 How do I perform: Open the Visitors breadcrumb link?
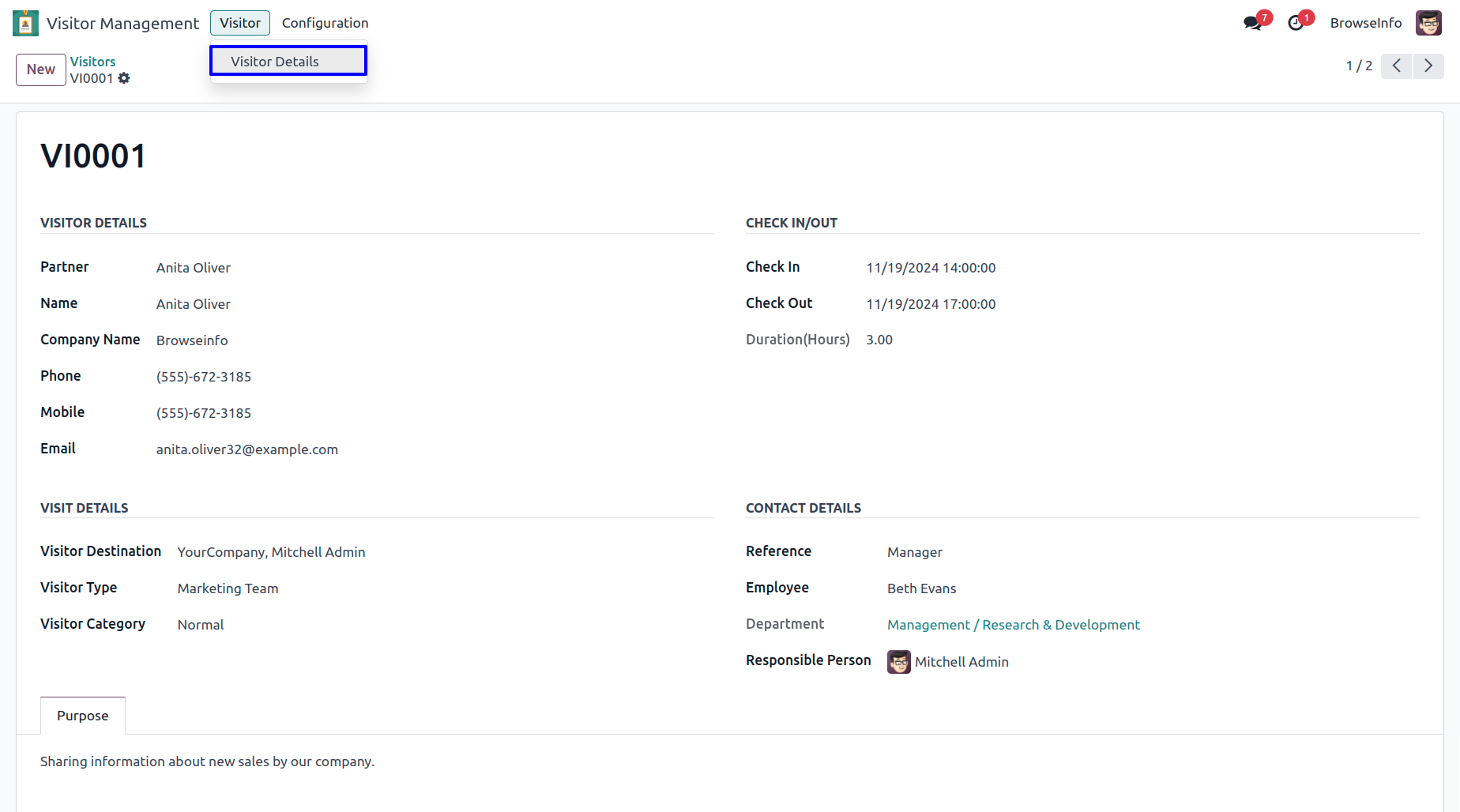pyautogui.click(x=92, y=62)
